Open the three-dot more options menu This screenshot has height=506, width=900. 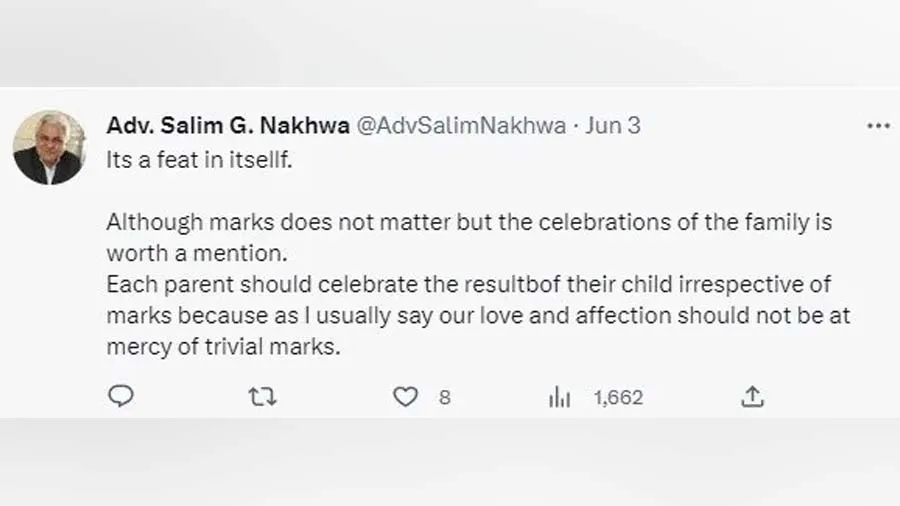[877, 126]
